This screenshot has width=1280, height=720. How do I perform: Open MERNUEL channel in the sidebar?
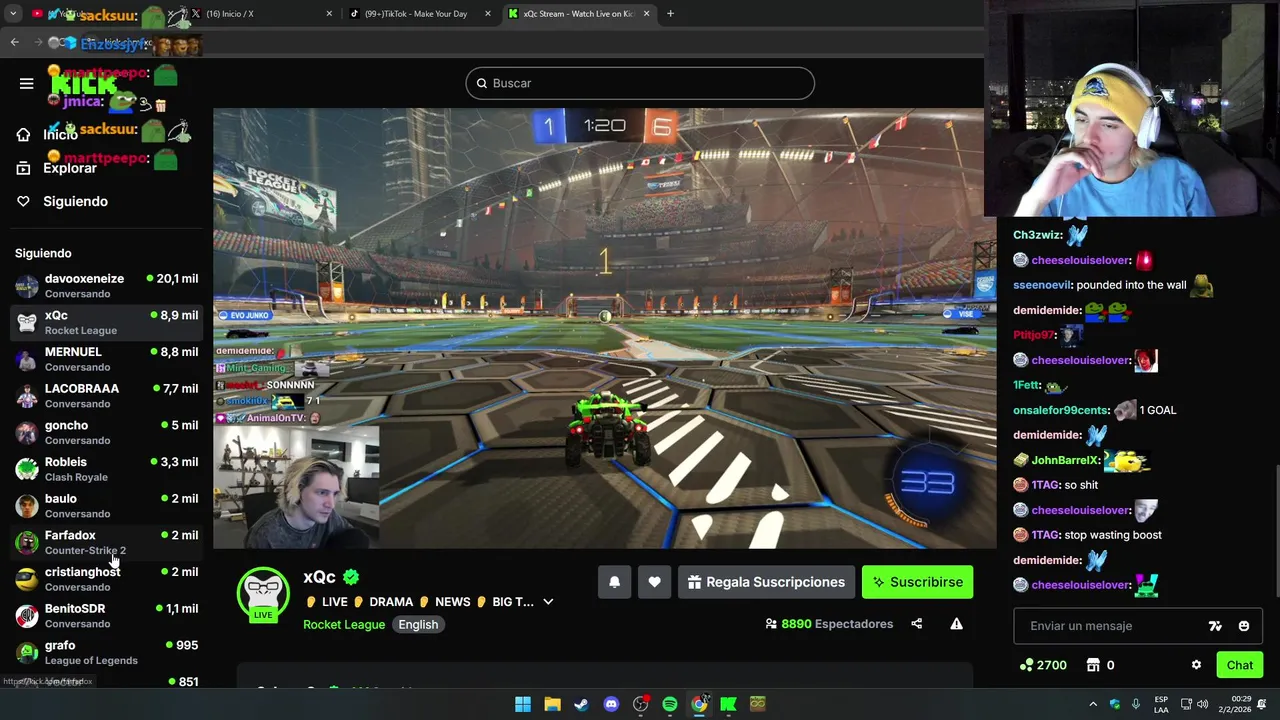coord(106,359)
